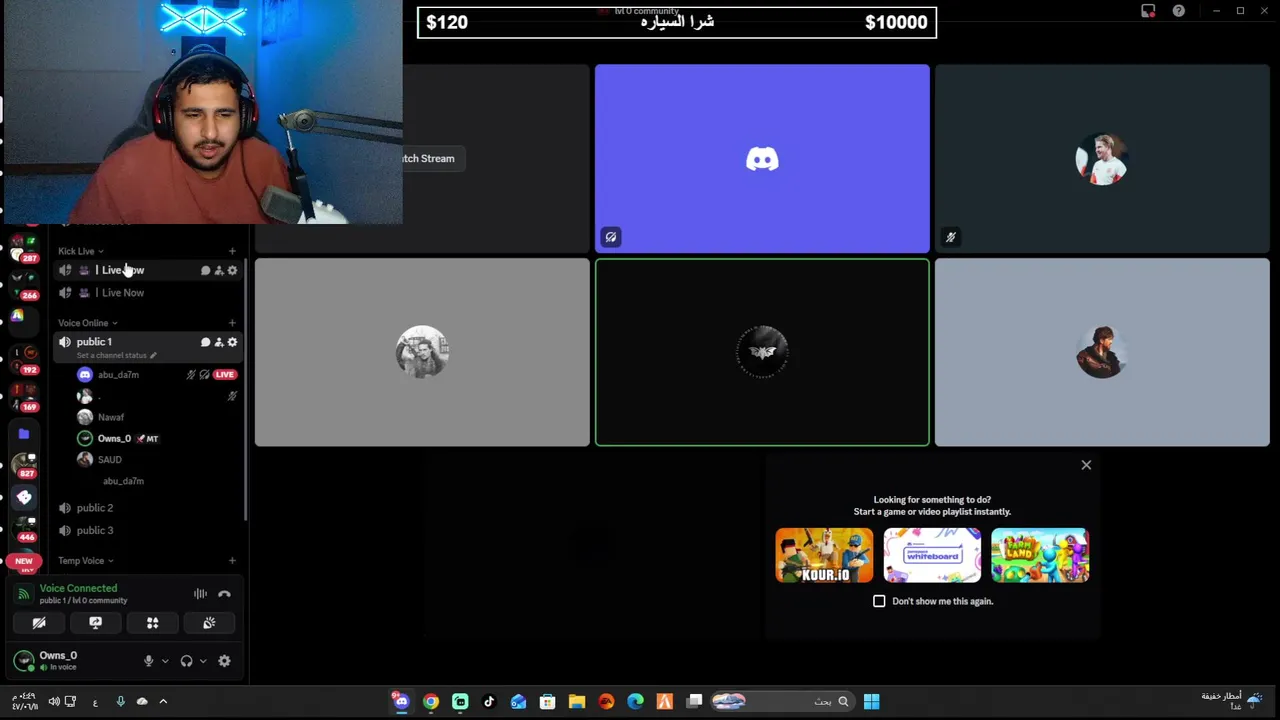Start the Whiteboard activity
Screen dimensions: 1280x720
point(932,555)
